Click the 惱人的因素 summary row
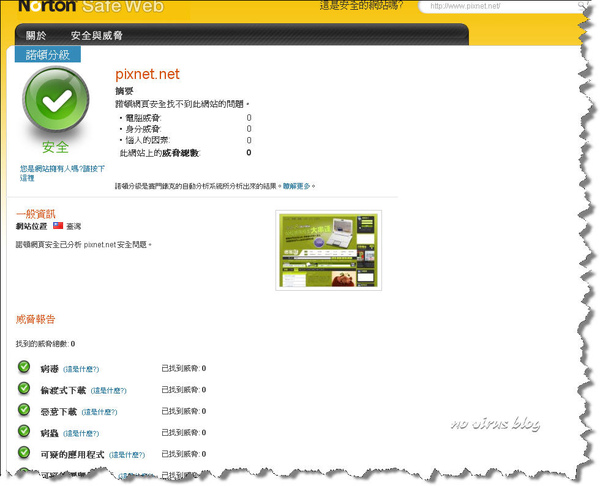The height and width of the screenshot is (486, 600). (185, 140)
